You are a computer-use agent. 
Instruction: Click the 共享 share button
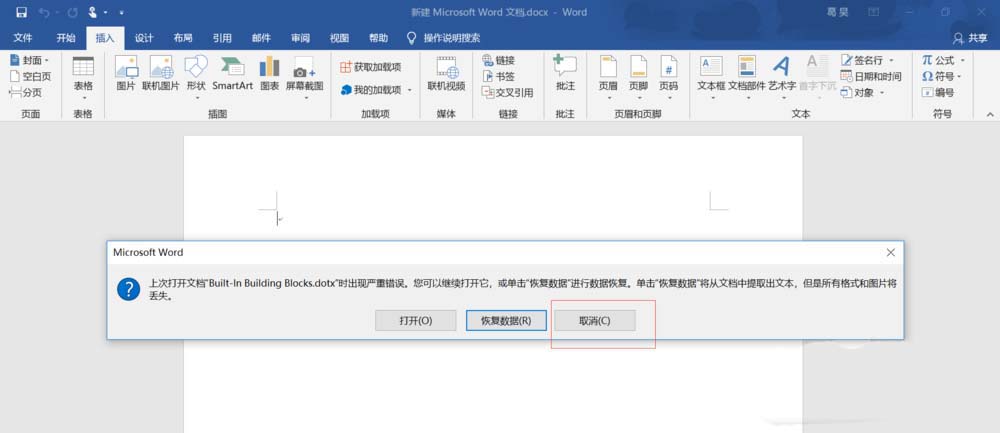point(970,38)
